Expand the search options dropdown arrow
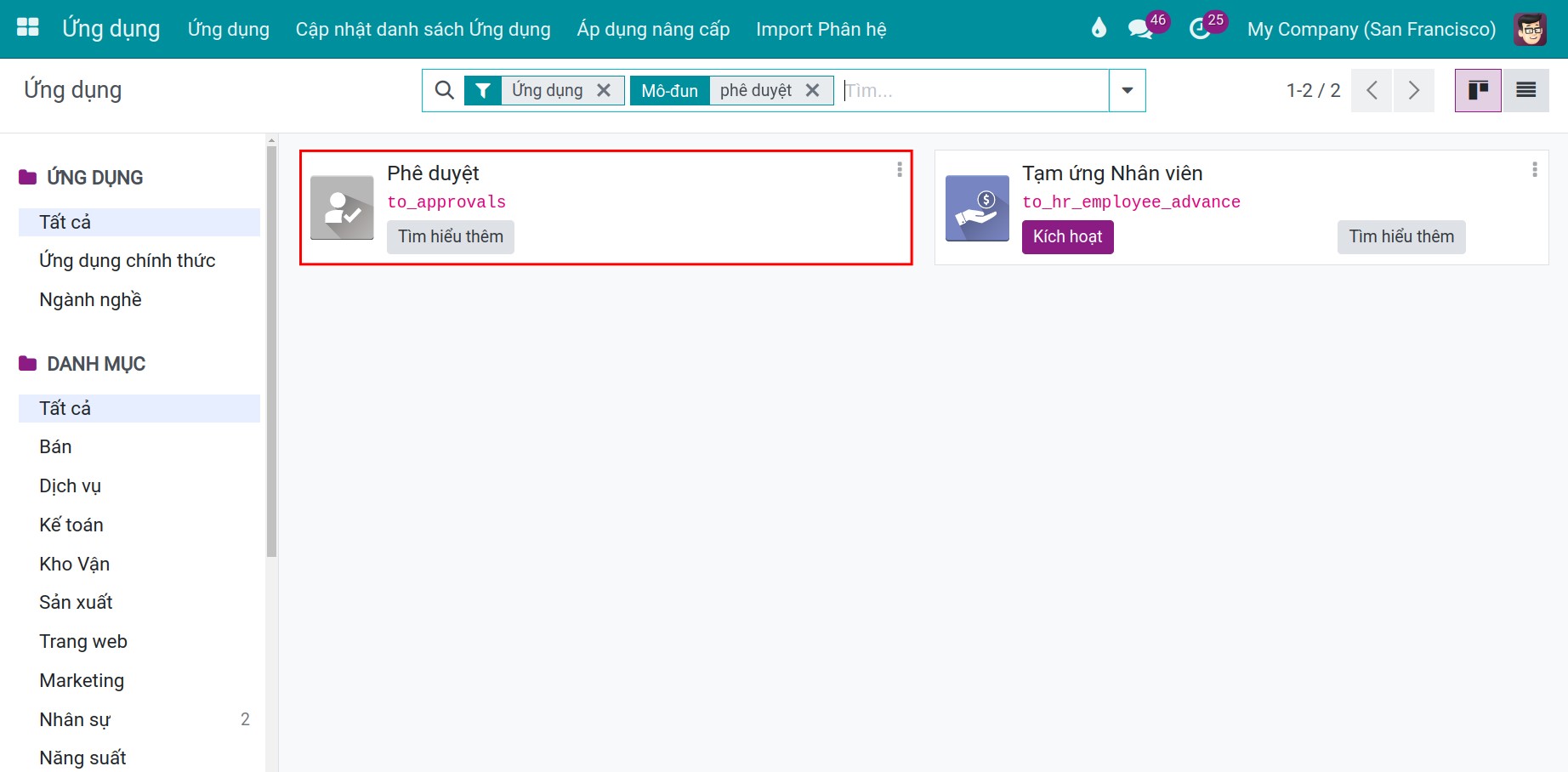Screen dimensions: 1568x772 (x=1128, y=90)
